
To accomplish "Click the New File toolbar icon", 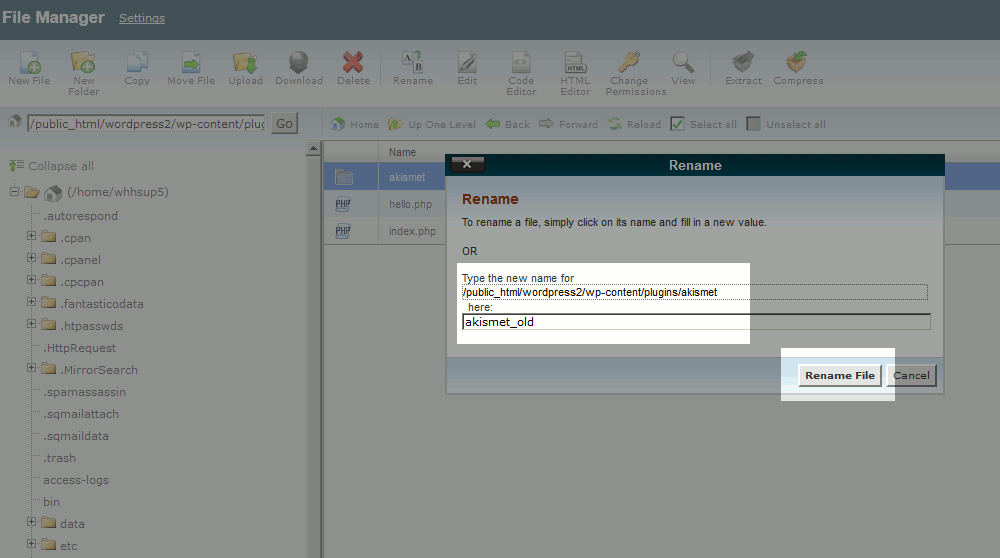I will (x=28, y=65).
